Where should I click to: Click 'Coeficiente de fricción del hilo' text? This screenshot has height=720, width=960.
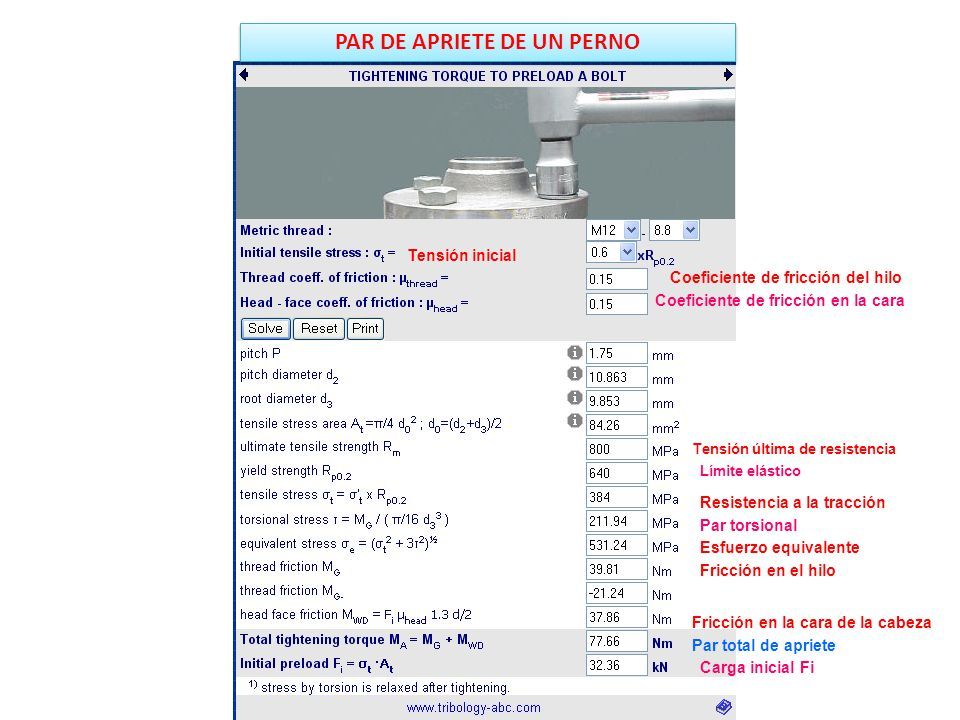coord(786,277)
